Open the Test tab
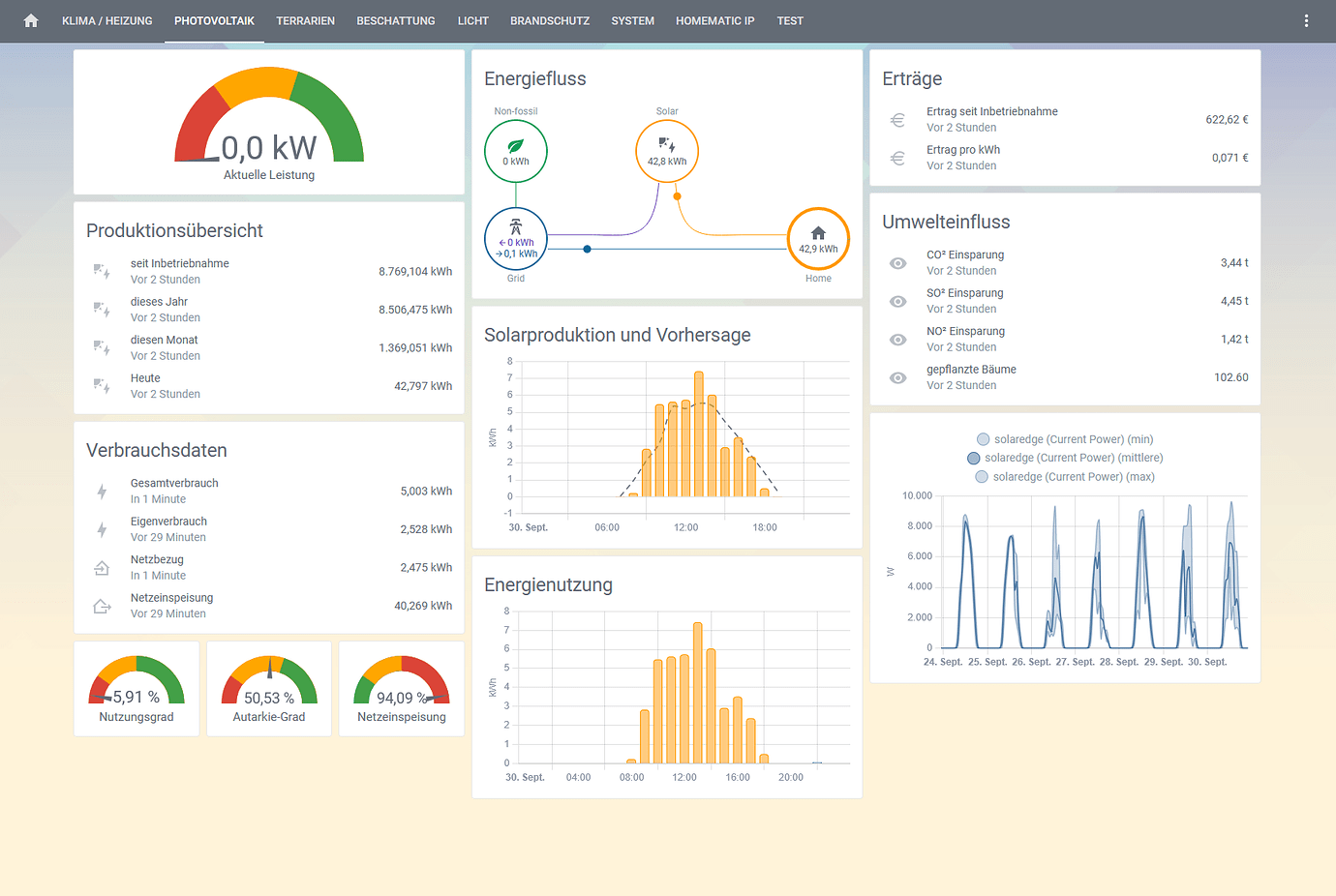The image size is (1336, 896). [x=790, y=20]
